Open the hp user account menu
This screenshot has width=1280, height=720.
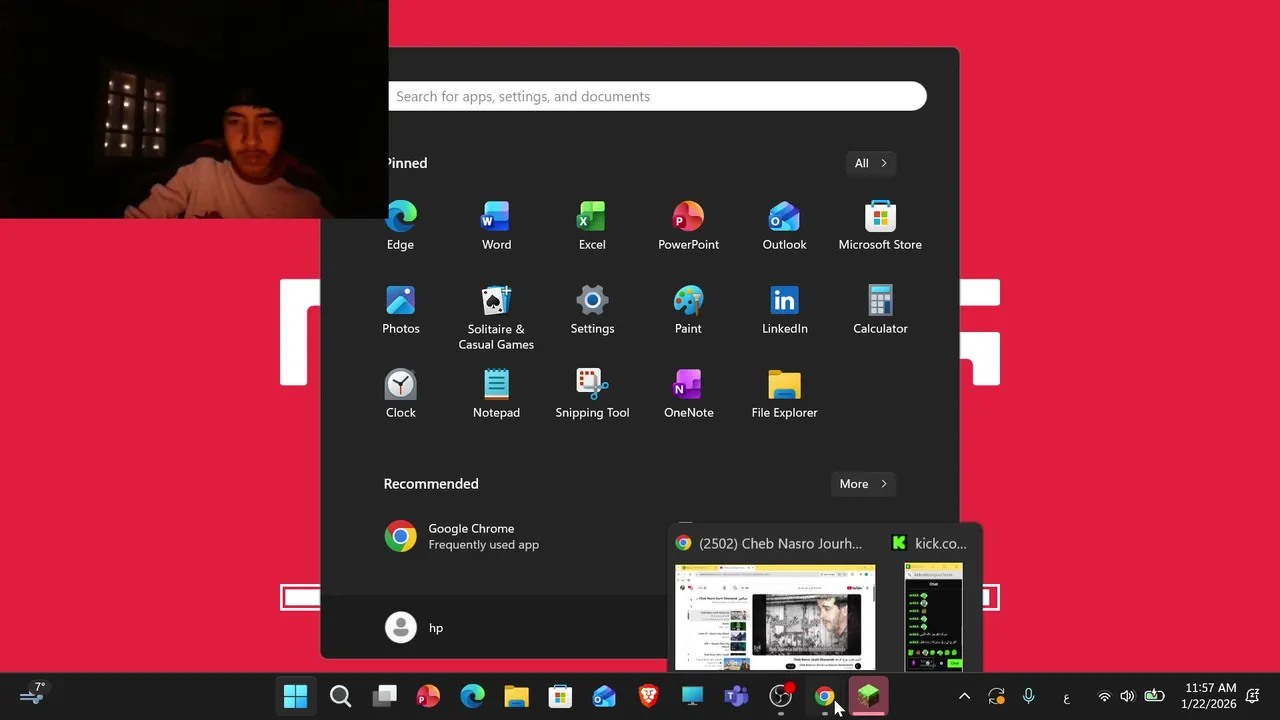coord(414,627)
